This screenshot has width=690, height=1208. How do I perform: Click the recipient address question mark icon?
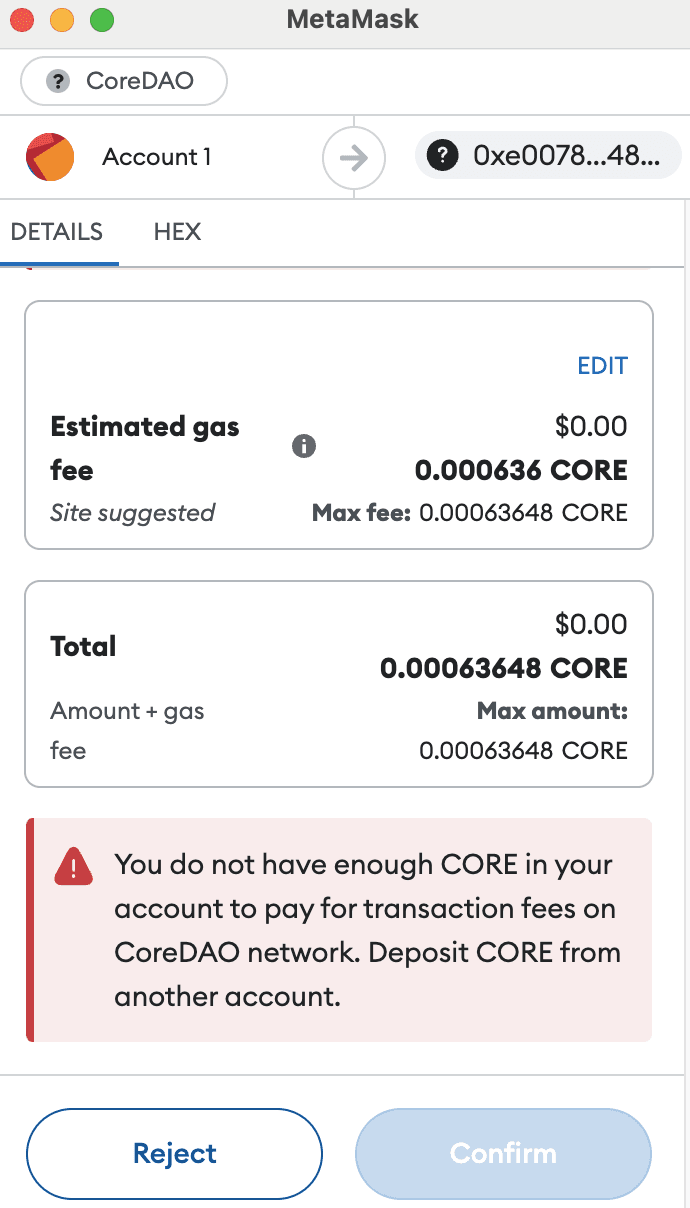[442, 157]
